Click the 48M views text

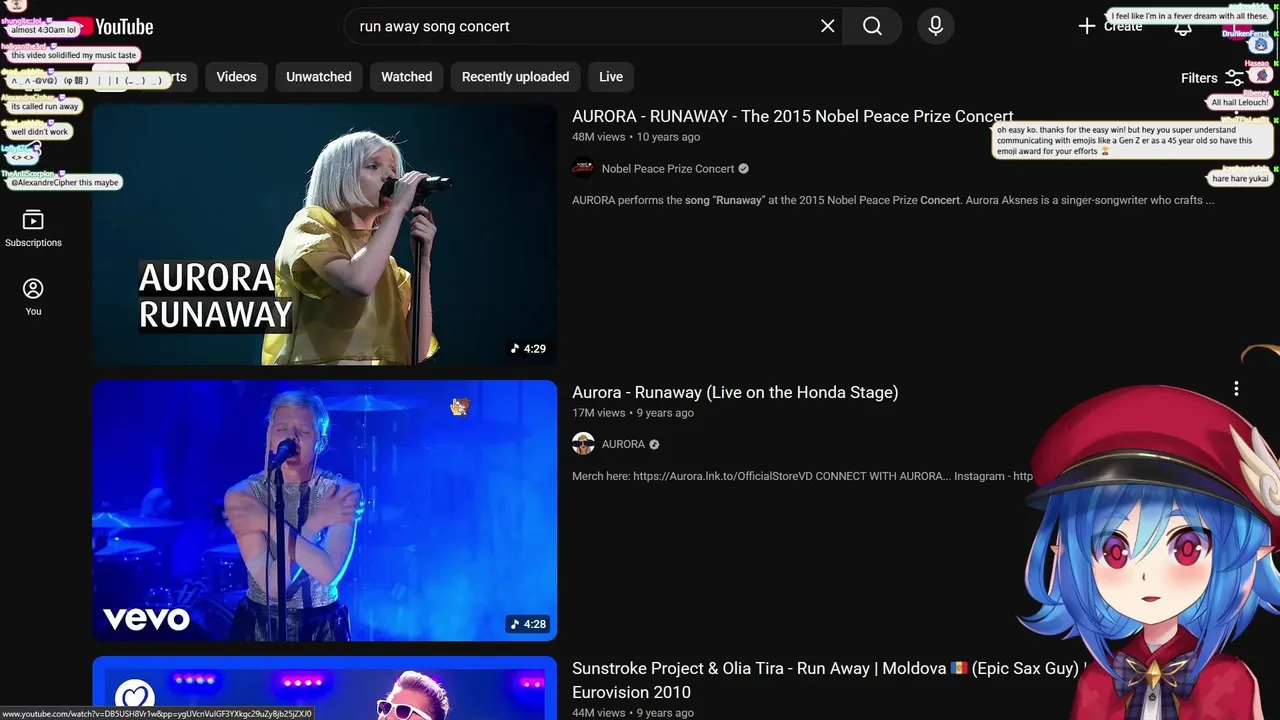598,137
